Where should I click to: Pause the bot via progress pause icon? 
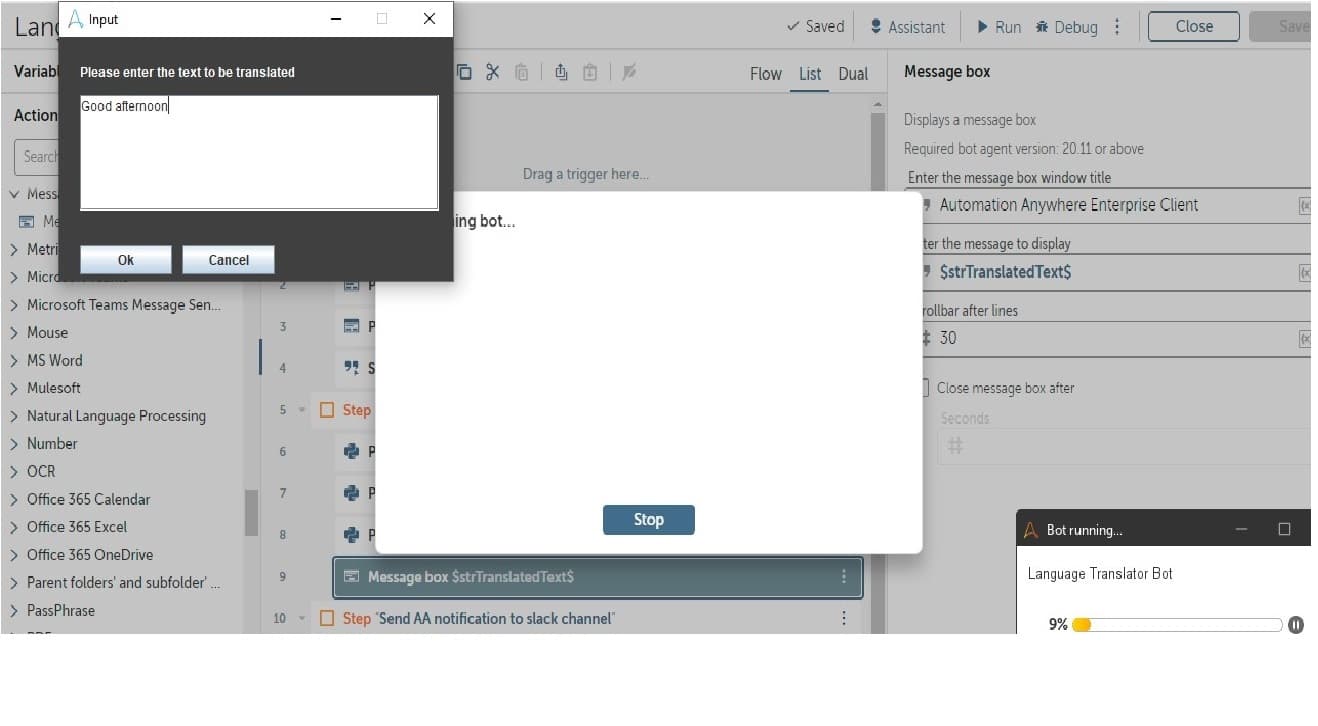[x=1296, y=625]
